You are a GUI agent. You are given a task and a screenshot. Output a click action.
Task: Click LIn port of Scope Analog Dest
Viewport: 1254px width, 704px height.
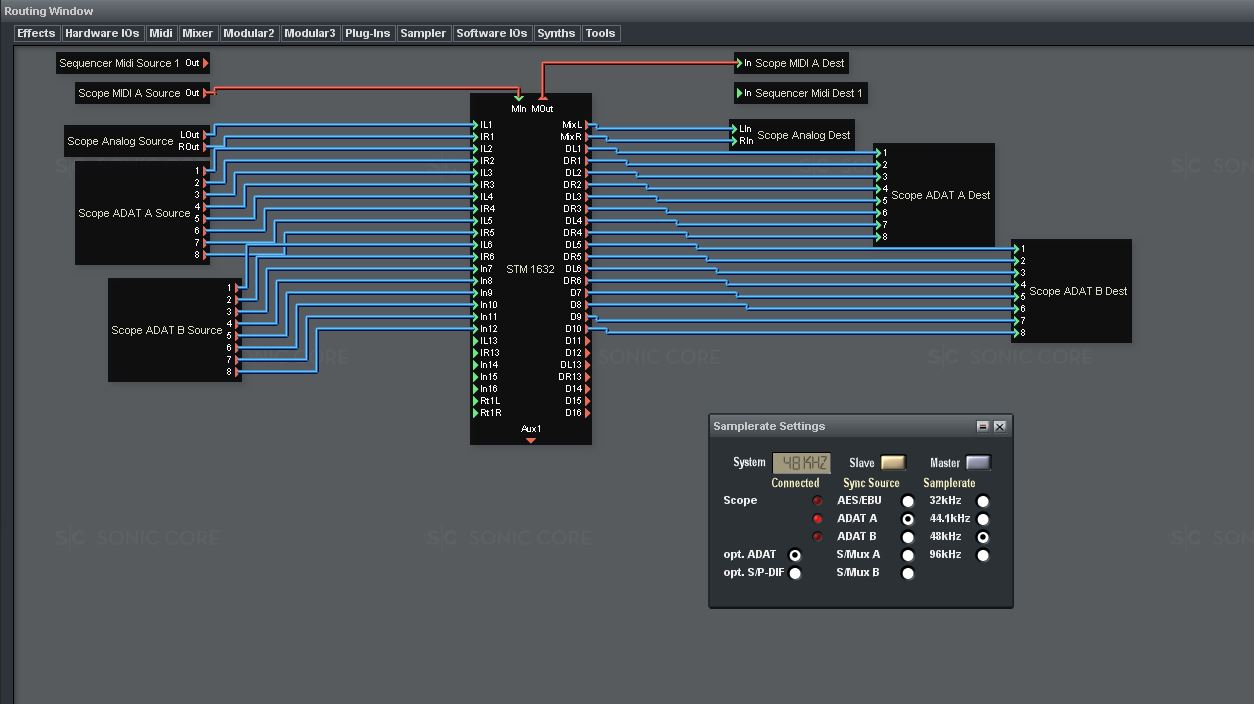(735, 129)
